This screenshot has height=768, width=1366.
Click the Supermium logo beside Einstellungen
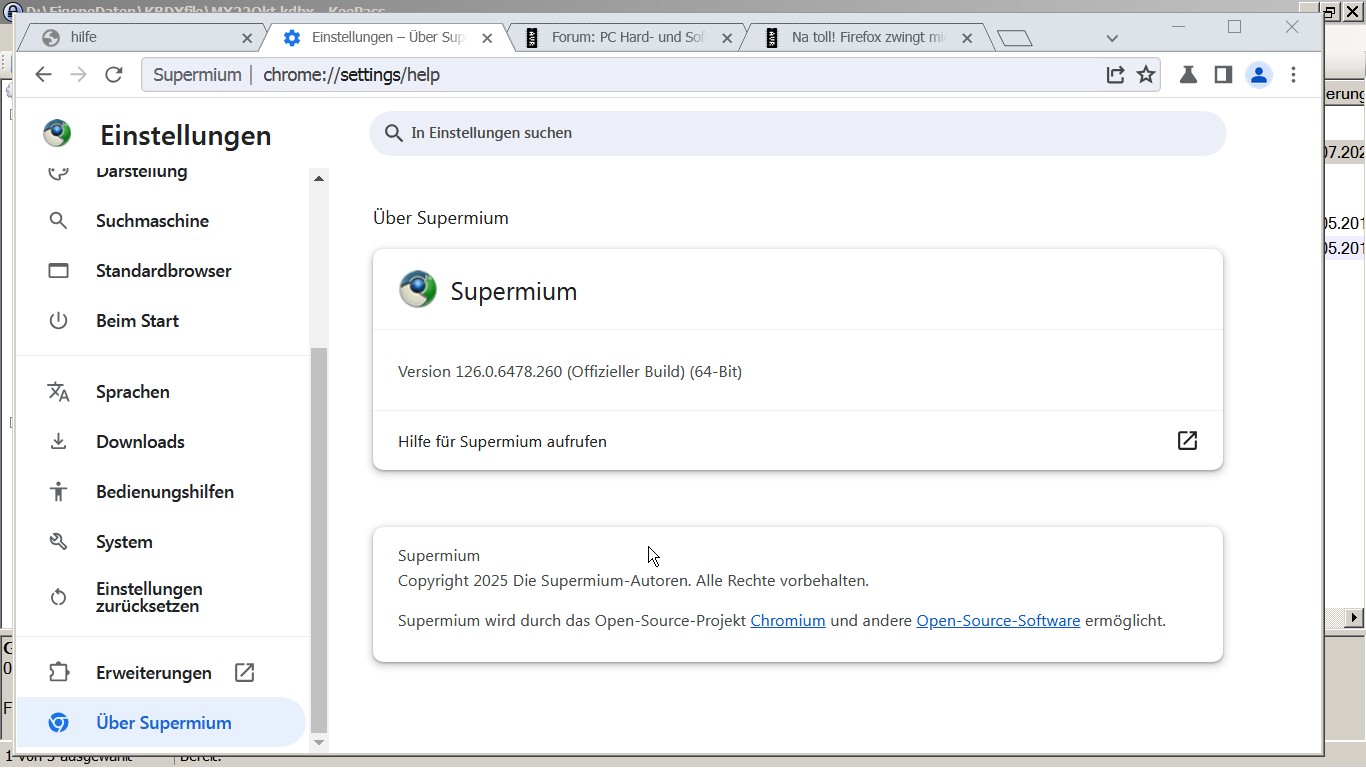pos(57,133)
